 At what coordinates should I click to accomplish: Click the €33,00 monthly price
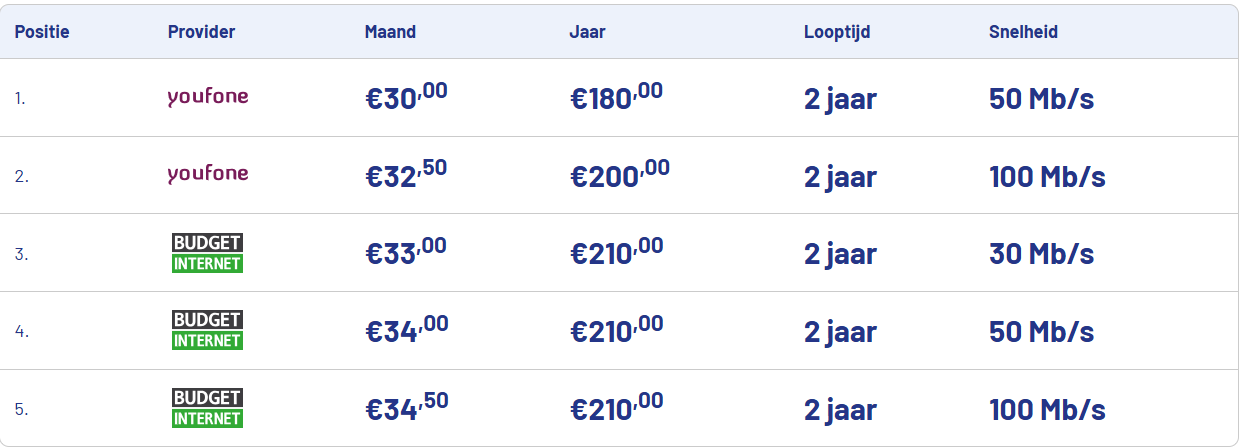[x=406, y=253]
